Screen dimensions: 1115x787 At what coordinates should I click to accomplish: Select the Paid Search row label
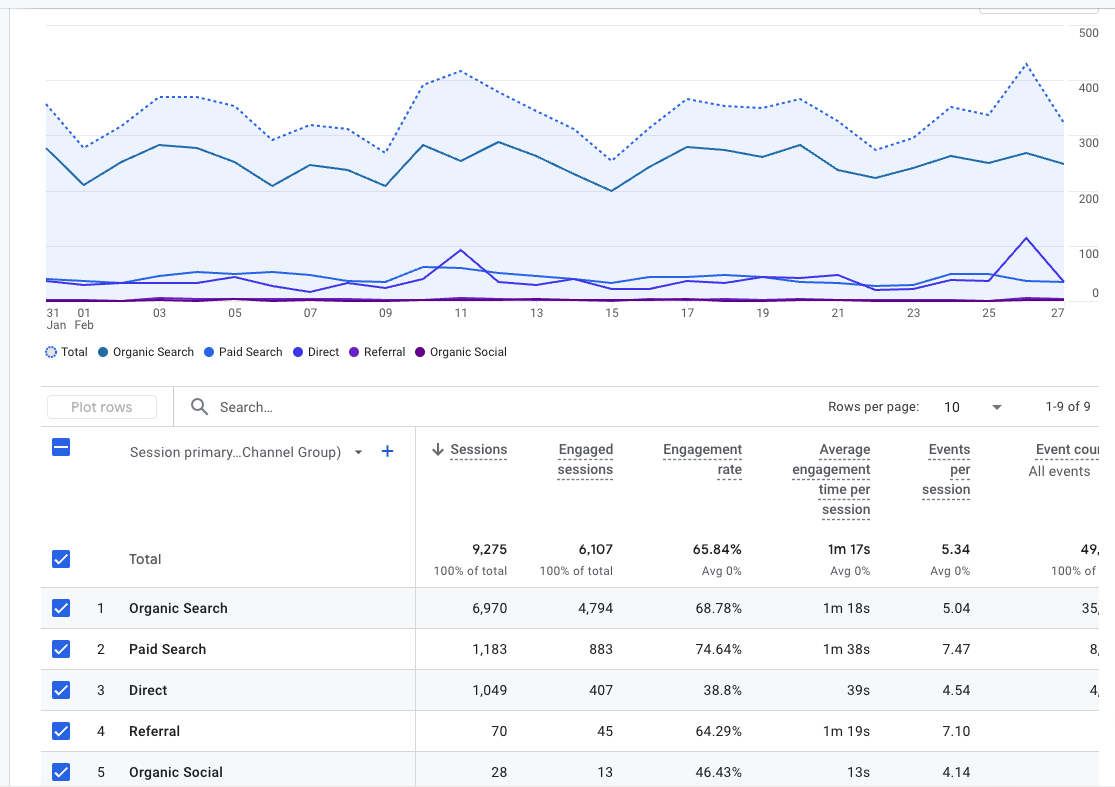[x=168, y=649]
